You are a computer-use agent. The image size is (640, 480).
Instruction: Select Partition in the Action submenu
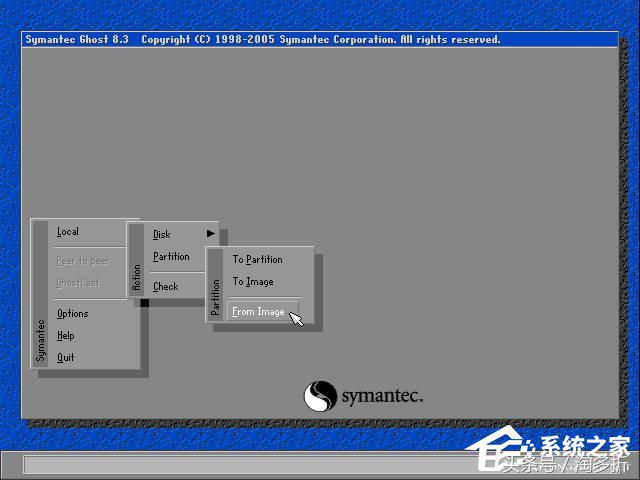pyautogui.click(x=171, y=257)
